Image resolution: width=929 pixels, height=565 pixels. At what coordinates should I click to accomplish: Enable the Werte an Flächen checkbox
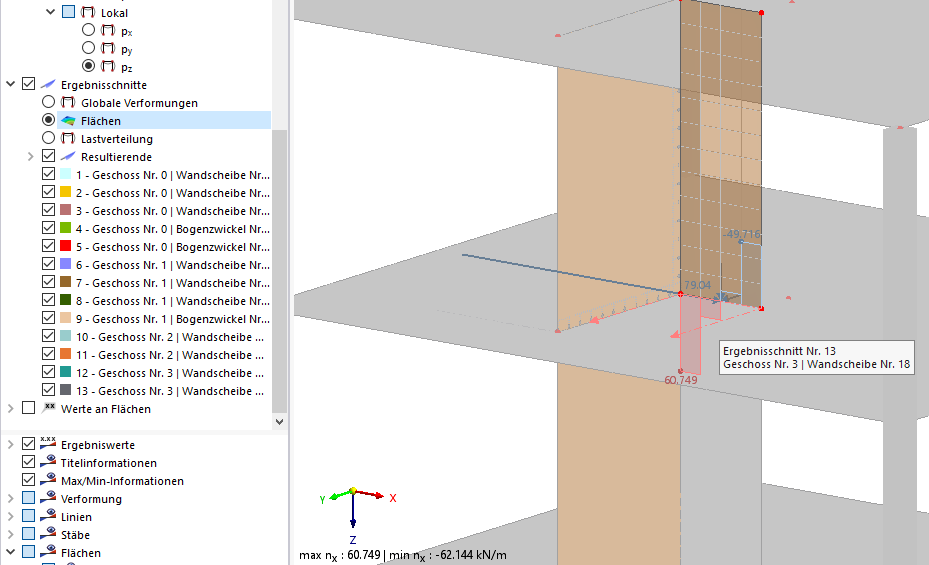click(x=28, y=408)
